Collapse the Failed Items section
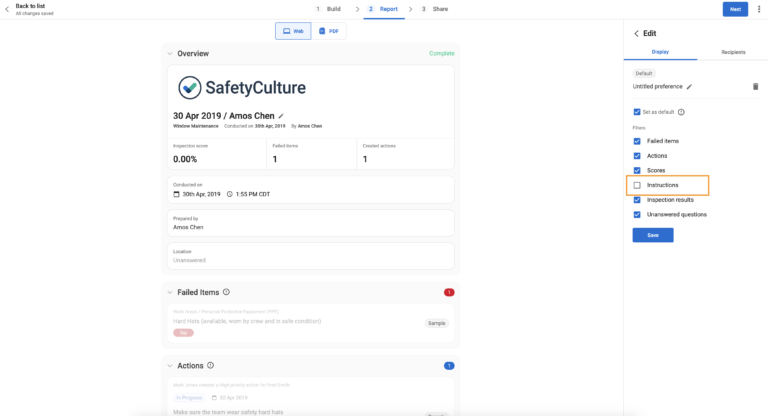 170,293
